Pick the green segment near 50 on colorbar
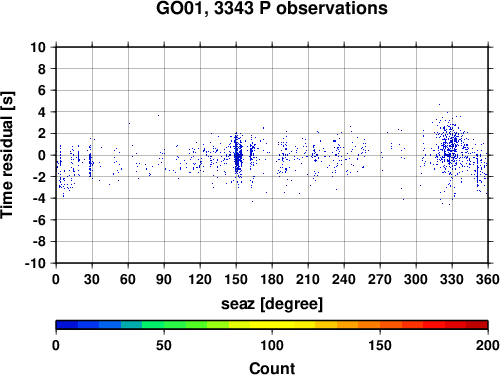Screen dimensions: 500x375 pos(164,325)
